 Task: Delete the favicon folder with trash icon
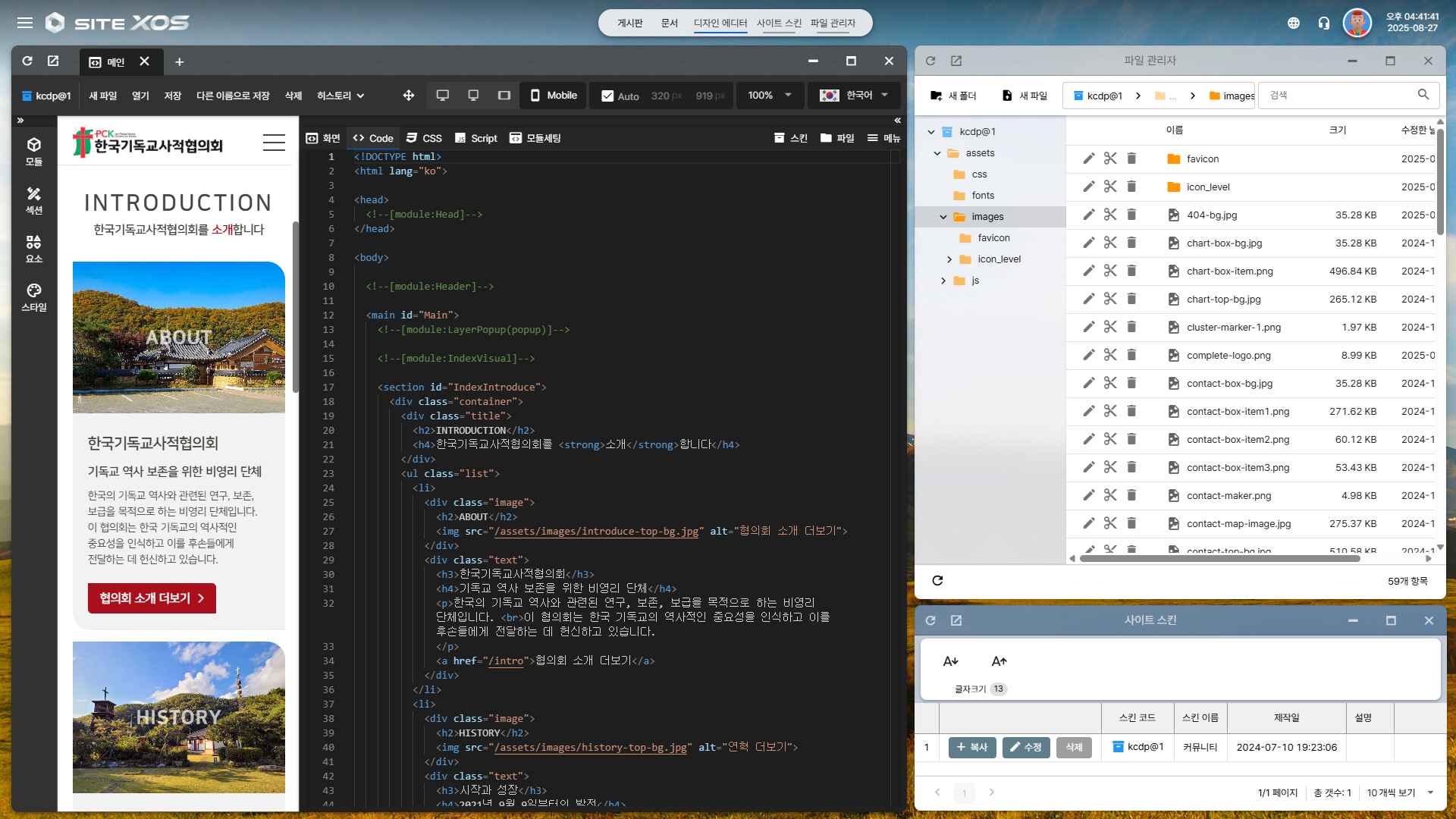(1131, 158)
